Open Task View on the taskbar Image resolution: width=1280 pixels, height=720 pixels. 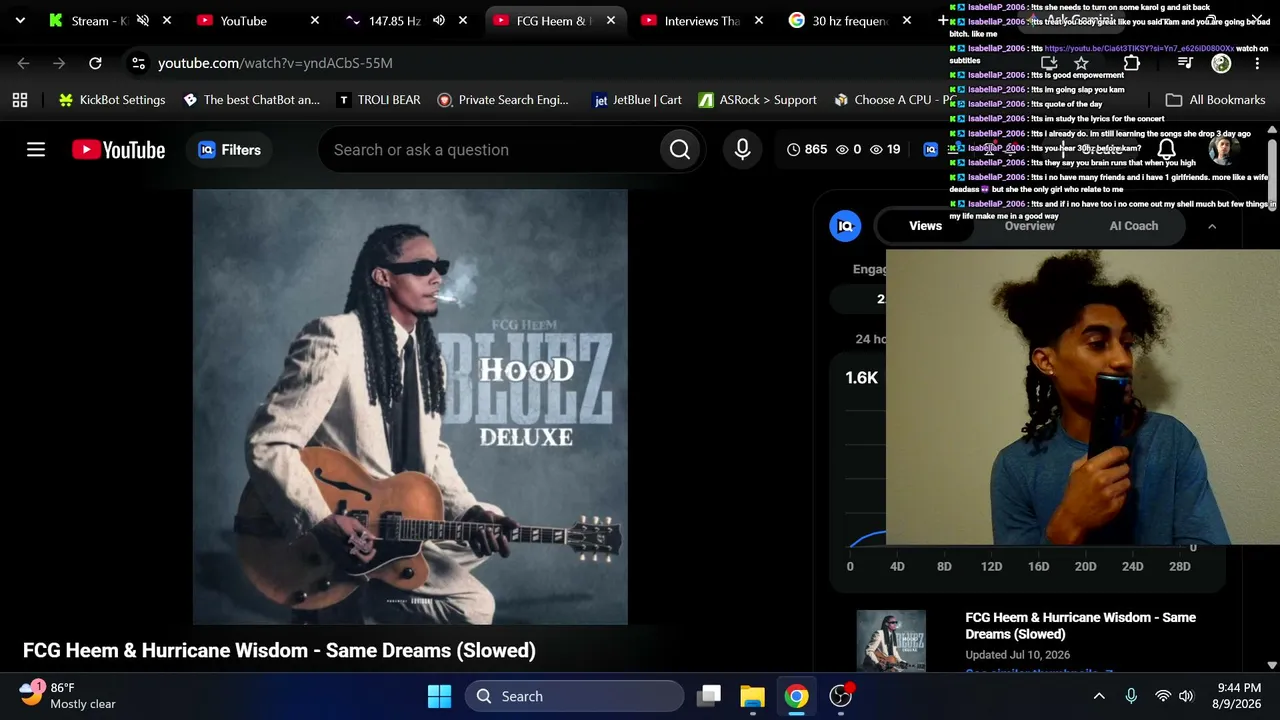(709, 696)
